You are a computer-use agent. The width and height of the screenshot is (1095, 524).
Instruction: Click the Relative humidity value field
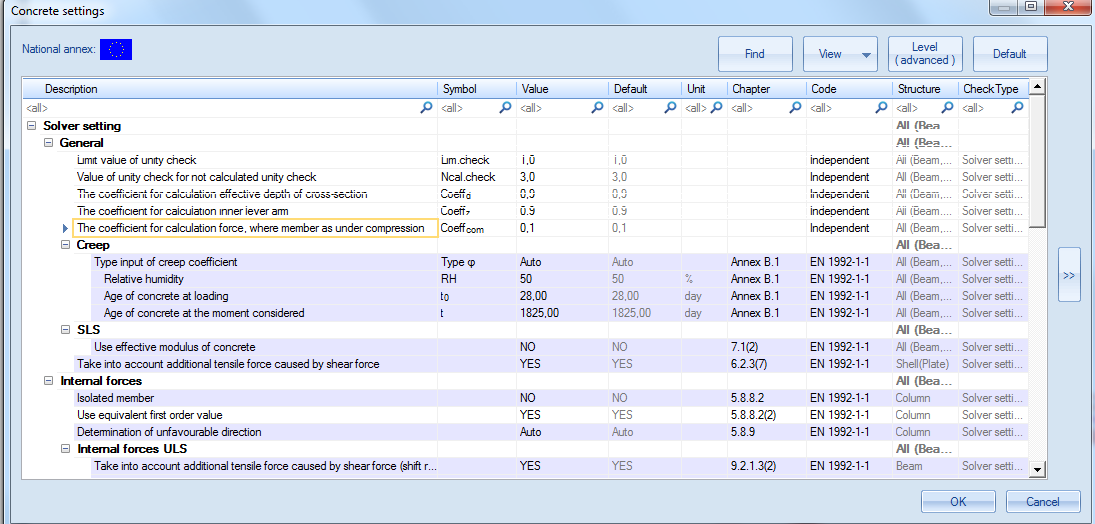click(x=562, y=279)
